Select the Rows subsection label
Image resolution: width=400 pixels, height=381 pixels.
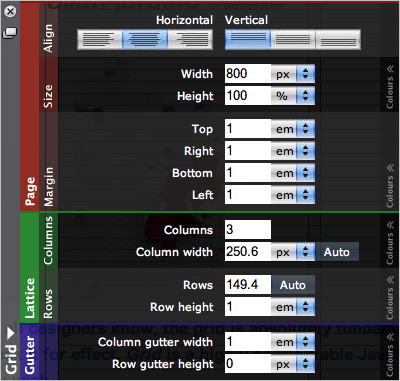[x=49, y=304]
